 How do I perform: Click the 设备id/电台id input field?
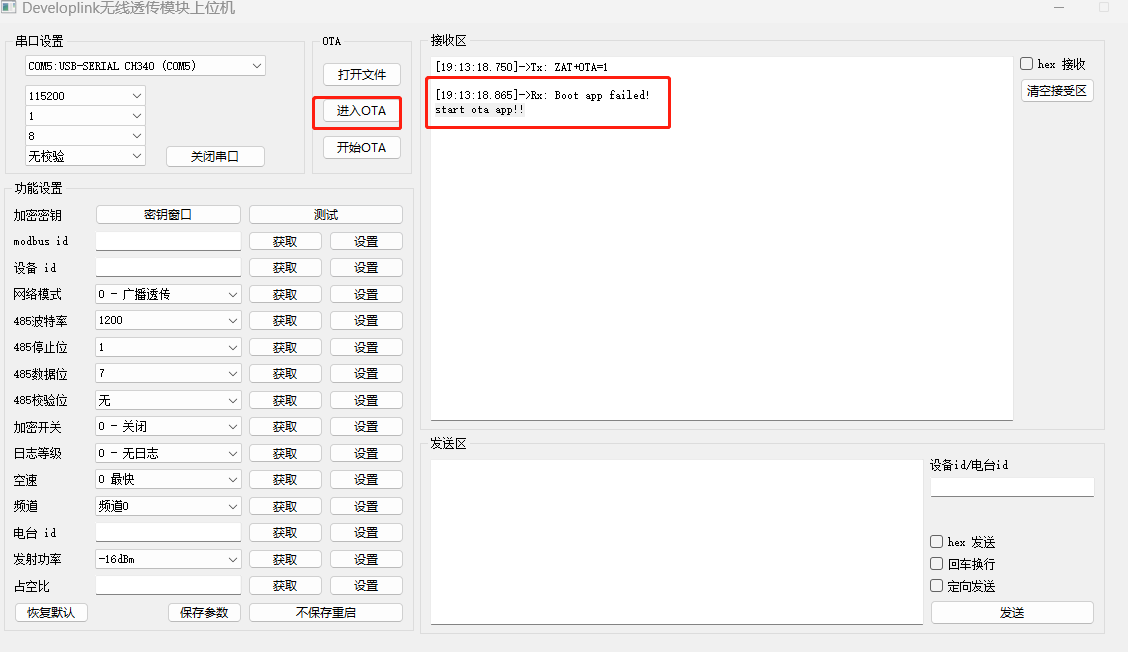click(1012, 487)
